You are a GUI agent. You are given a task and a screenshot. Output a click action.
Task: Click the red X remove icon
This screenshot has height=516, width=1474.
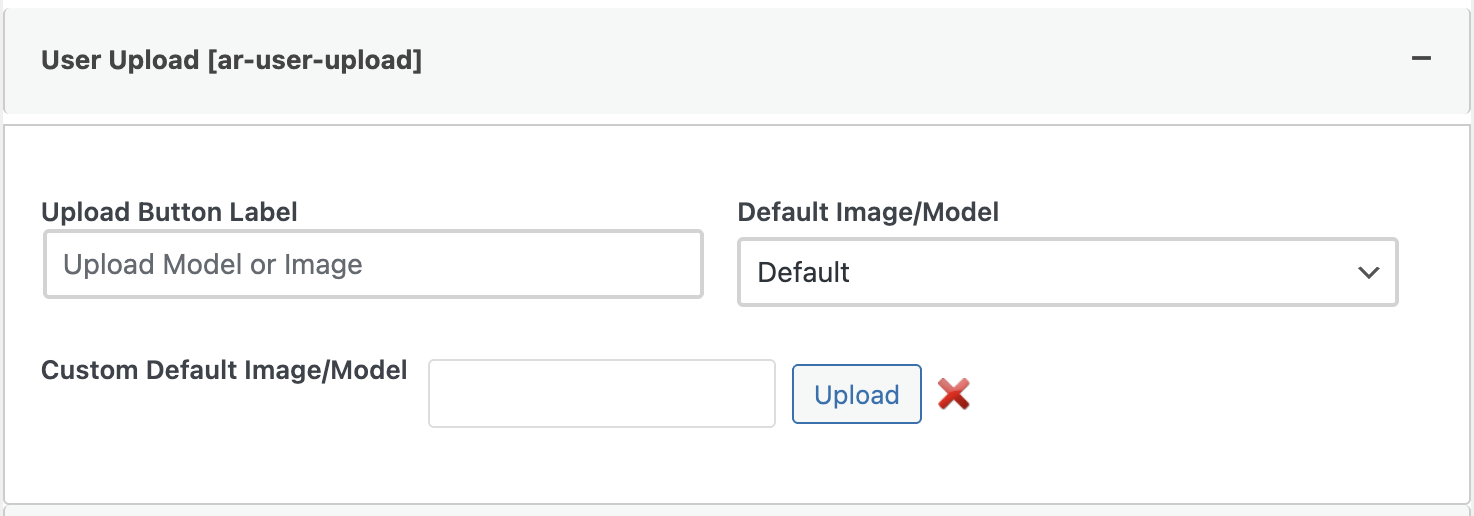954,394
